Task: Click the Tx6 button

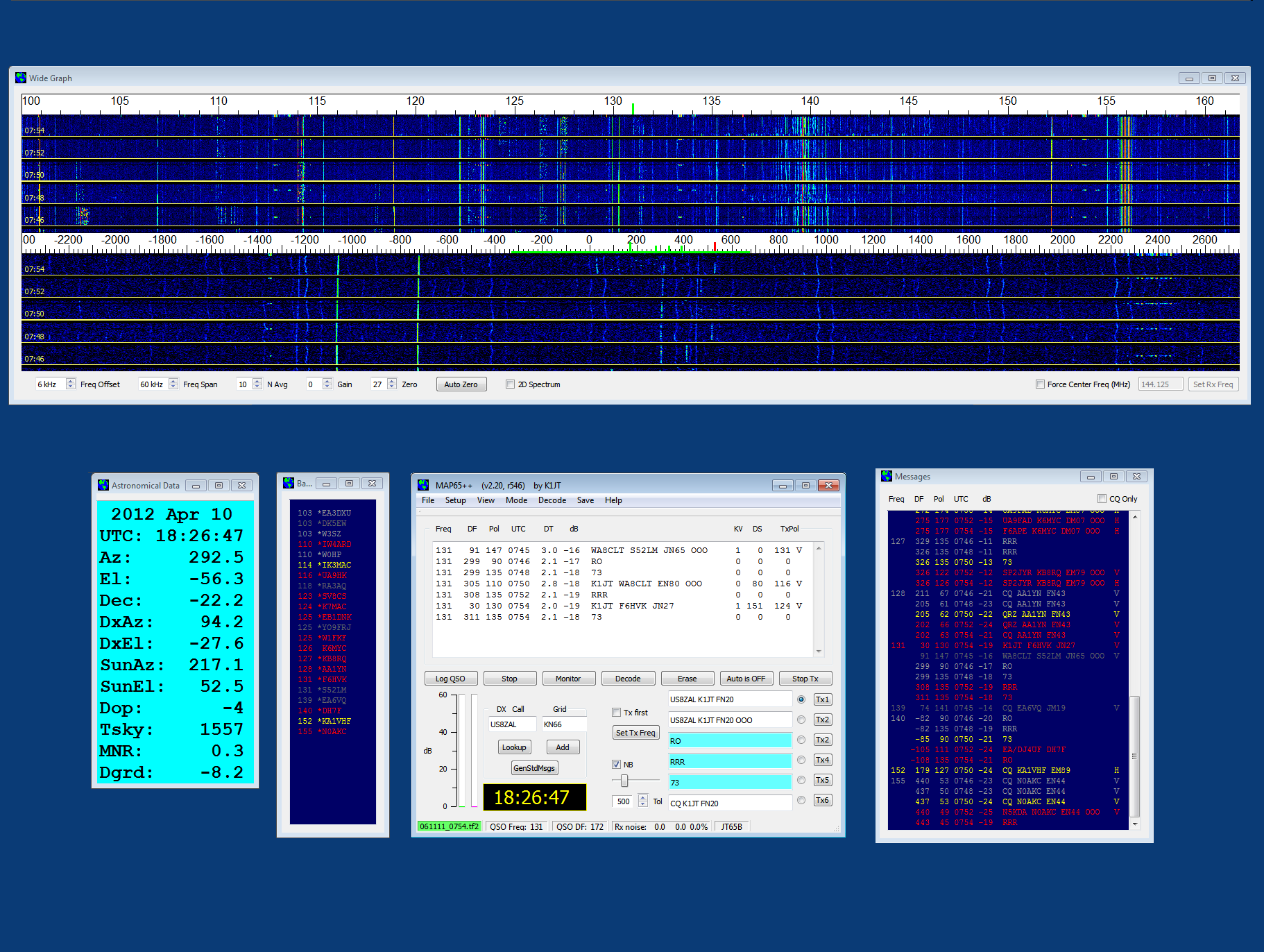Action: pos(823,800)
